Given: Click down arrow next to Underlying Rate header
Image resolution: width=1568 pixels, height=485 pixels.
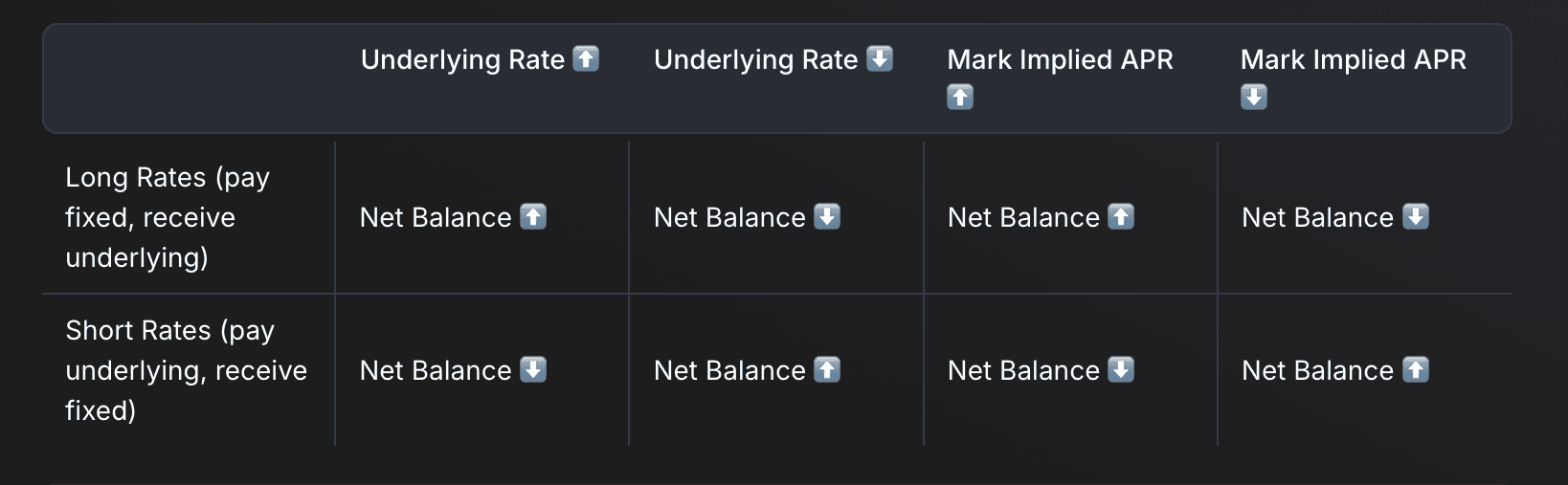Looking at the screenshot, I should [880, 58].
